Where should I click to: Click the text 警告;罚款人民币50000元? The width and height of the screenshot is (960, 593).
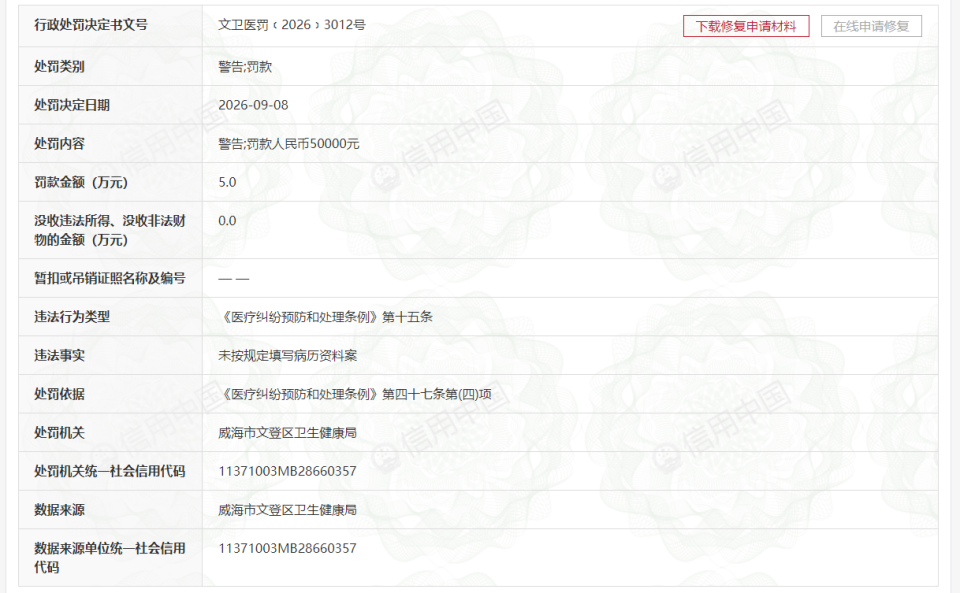tap(289, 144)
